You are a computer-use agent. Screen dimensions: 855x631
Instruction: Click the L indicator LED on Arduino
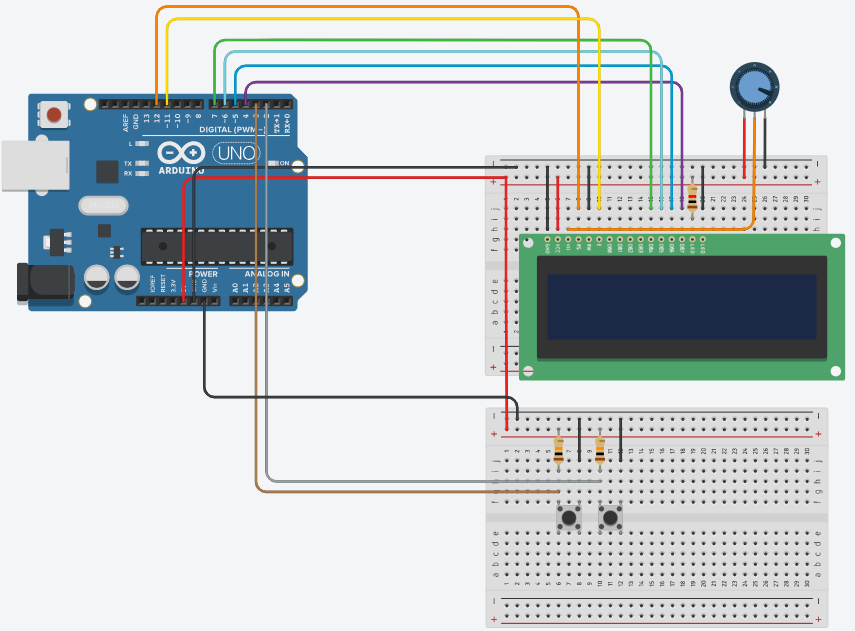(142, 144)
